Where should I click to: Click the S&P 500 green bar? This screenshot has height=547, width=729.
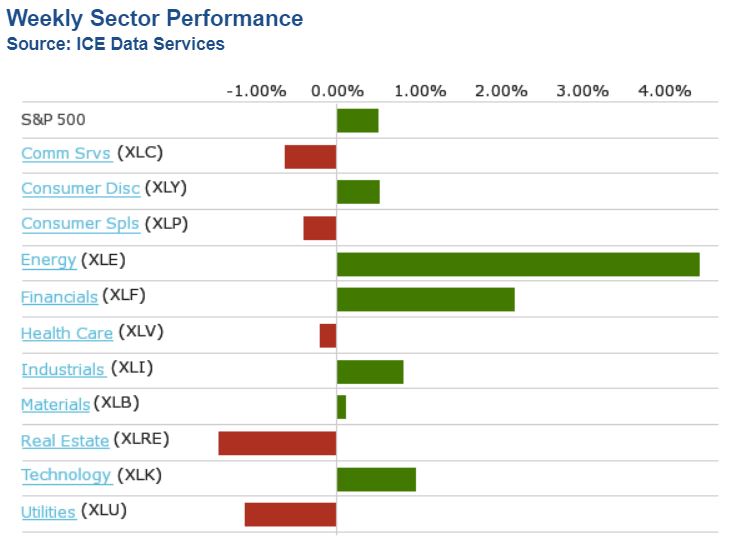[357, 120]
